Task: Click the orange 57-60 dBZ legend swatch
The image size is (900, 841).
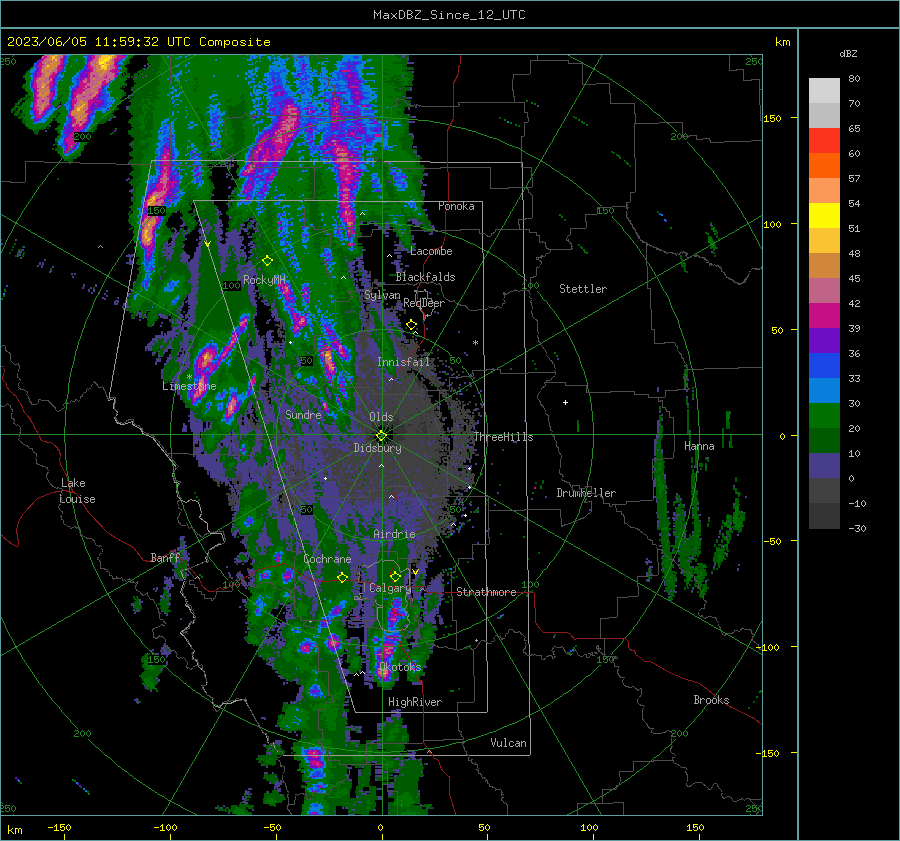Action: [x=824, y=166]
